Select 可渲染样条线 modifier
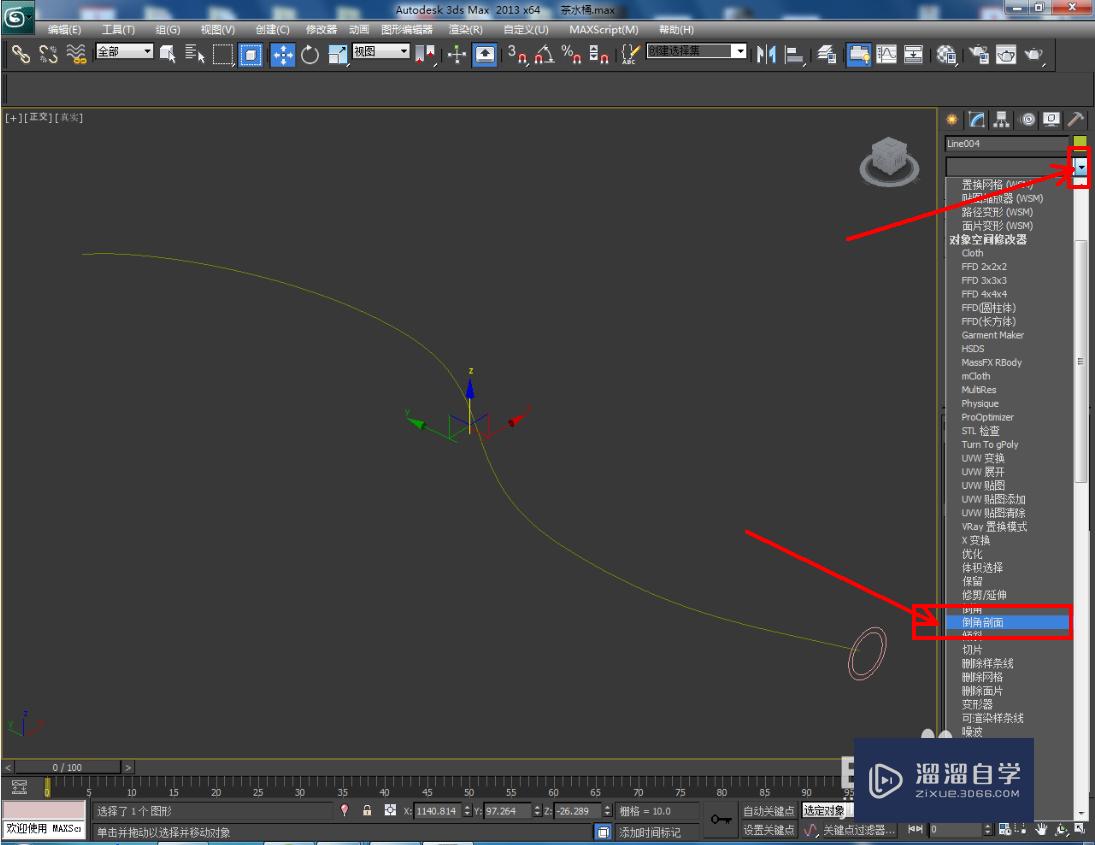 point(992,718)
